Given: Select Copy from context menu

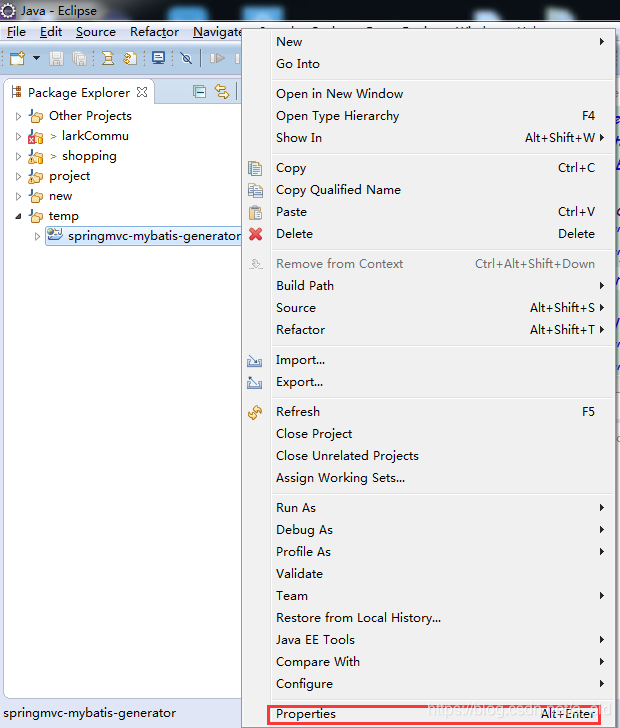Looking at the screenshot, I should point(442,168).
